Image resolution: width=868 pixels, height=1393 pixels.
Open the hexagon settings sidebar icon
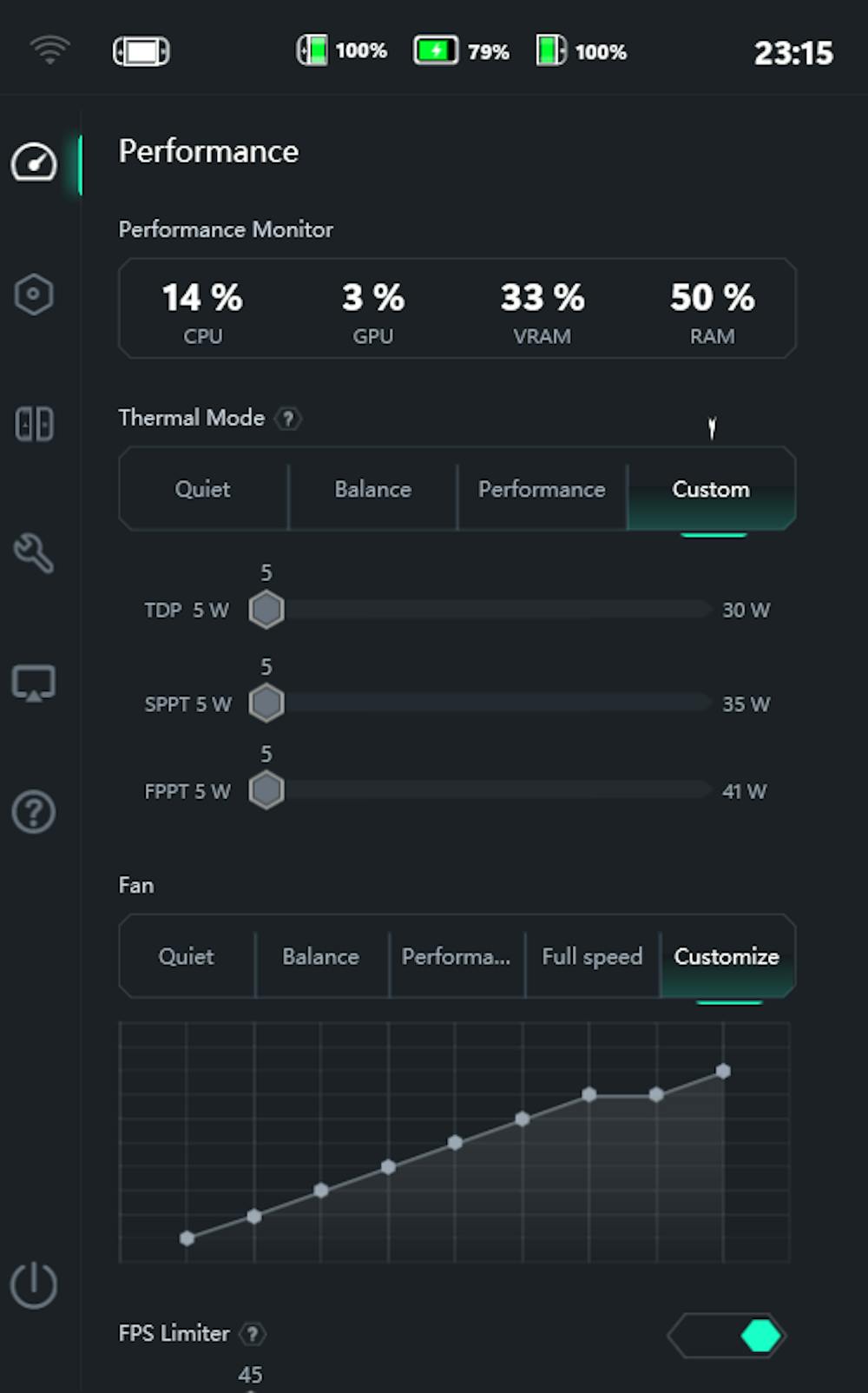(x=34, y=294)
